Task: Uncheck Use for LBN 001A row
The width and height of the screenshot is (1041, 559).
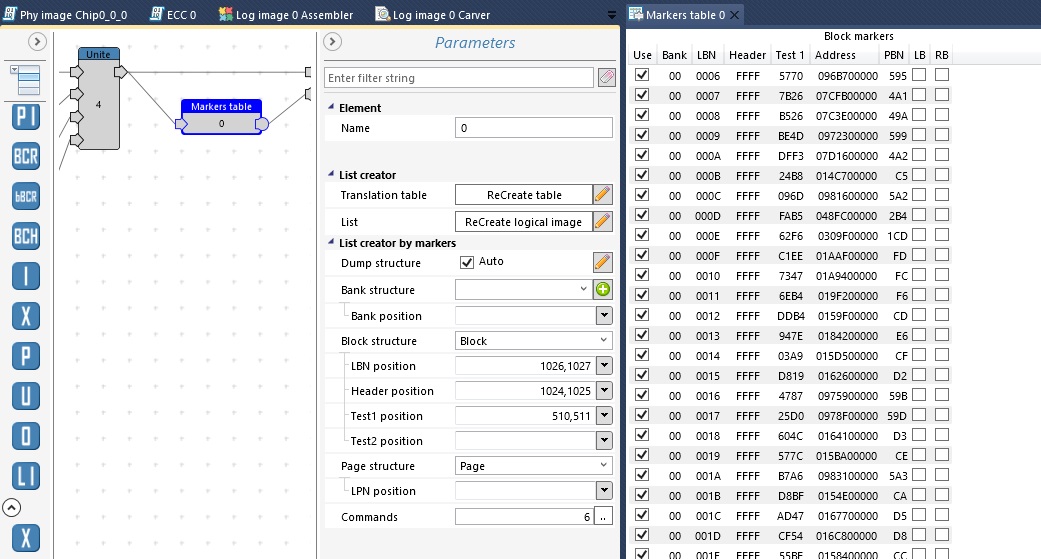Action: (x=642, y=475)
